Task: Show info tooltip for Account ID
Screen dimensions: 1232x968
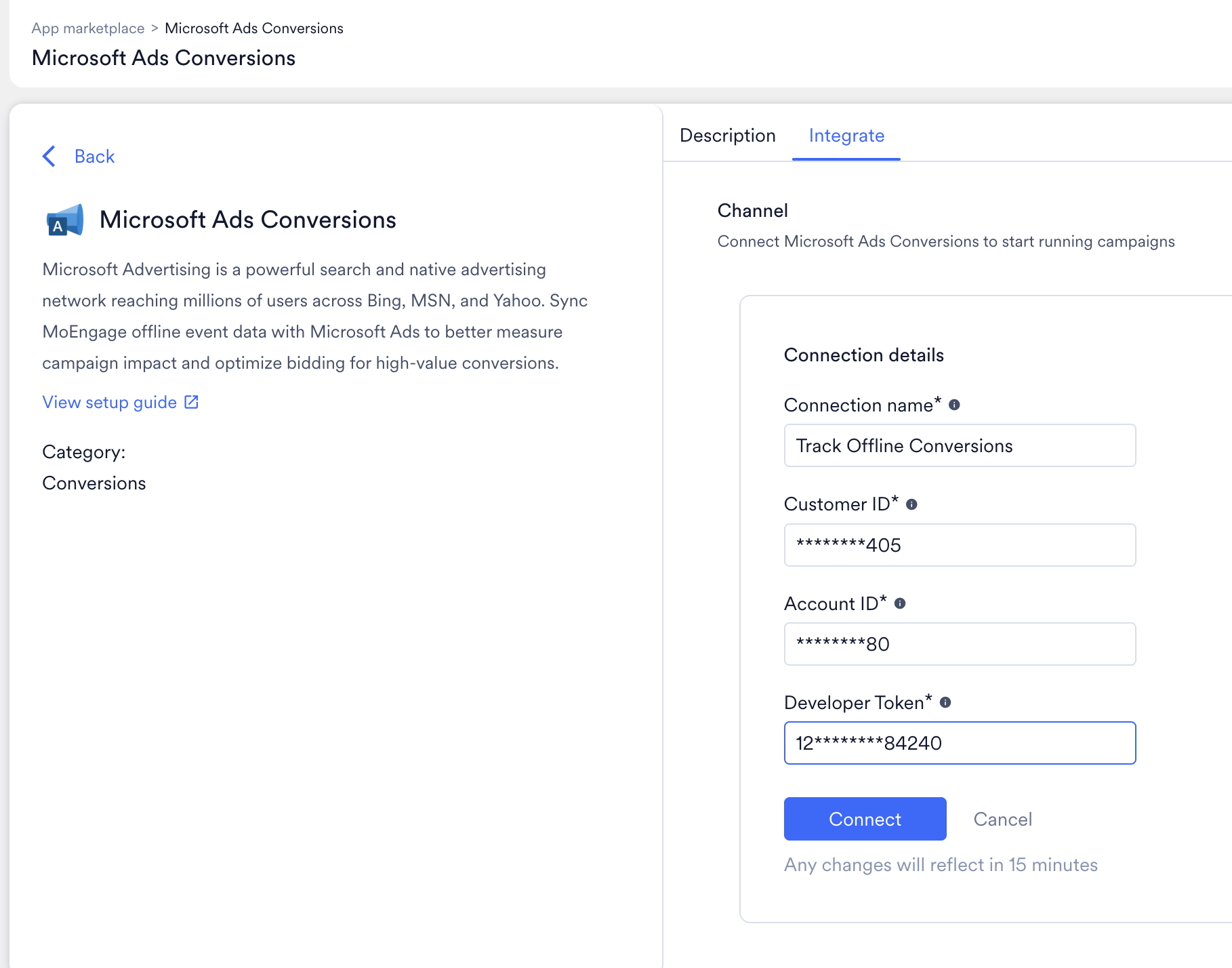Action: [900, 603]
